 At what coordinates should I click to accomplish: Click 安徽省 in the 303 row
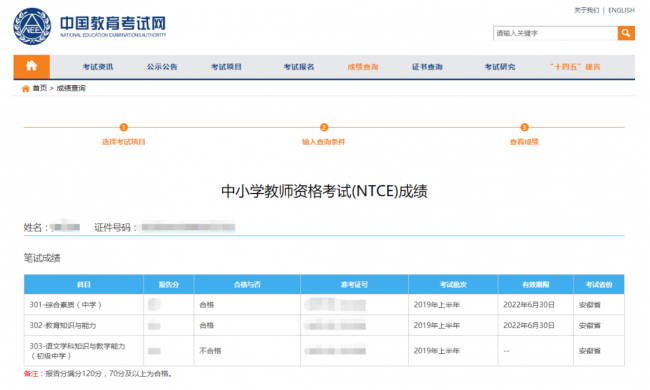click(589, 351)
